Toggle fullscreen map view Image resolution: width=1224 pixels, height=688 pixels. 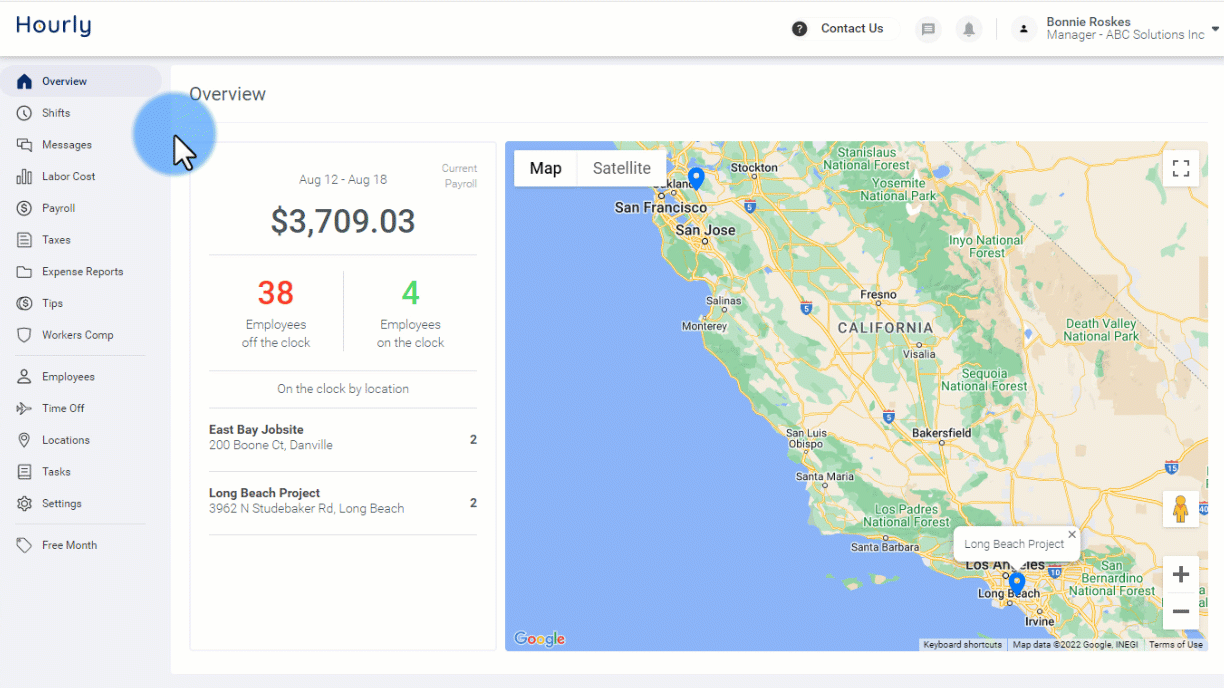(x=1181, y=168)
